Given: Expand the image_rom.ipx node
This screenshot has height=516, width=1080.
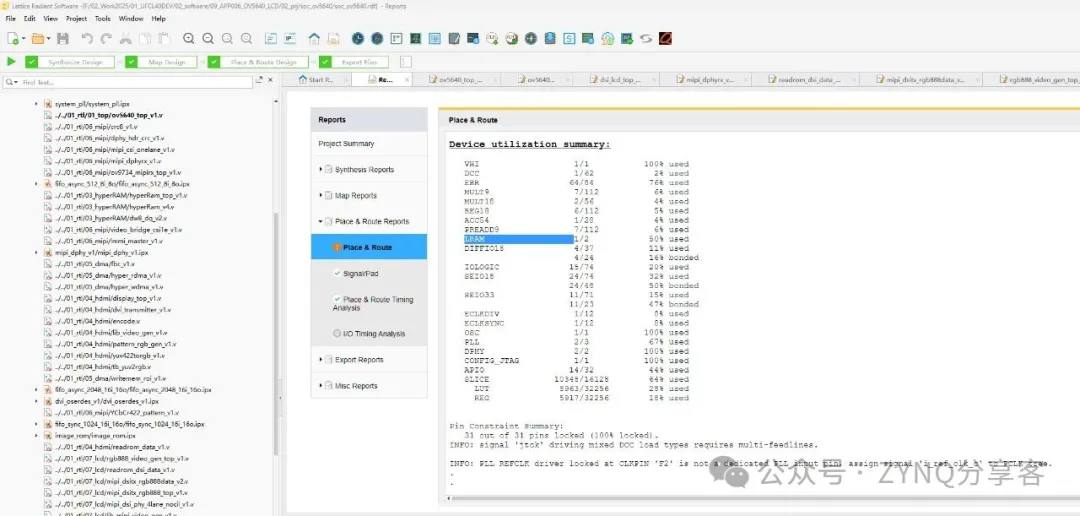Looking at the screenshot, I should point(37,435).
